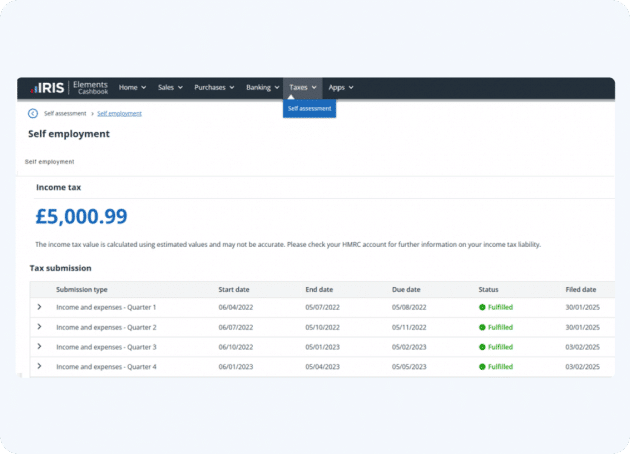Viewport: 630px width, 454px height.
Task: Expand the Quarter 3 submission row
Action: pyautogui.click(x=39, y=346)
